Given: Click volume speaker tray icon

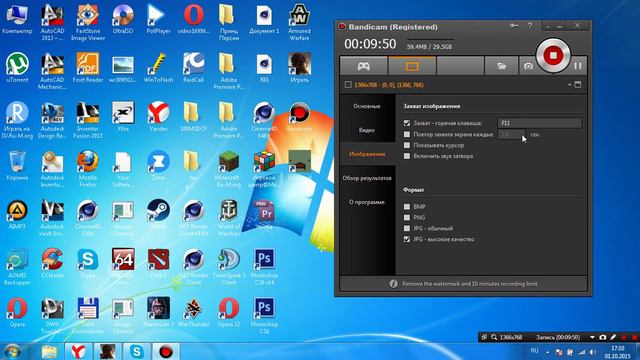Looking at the screenshot, I should tap(592, 352).
